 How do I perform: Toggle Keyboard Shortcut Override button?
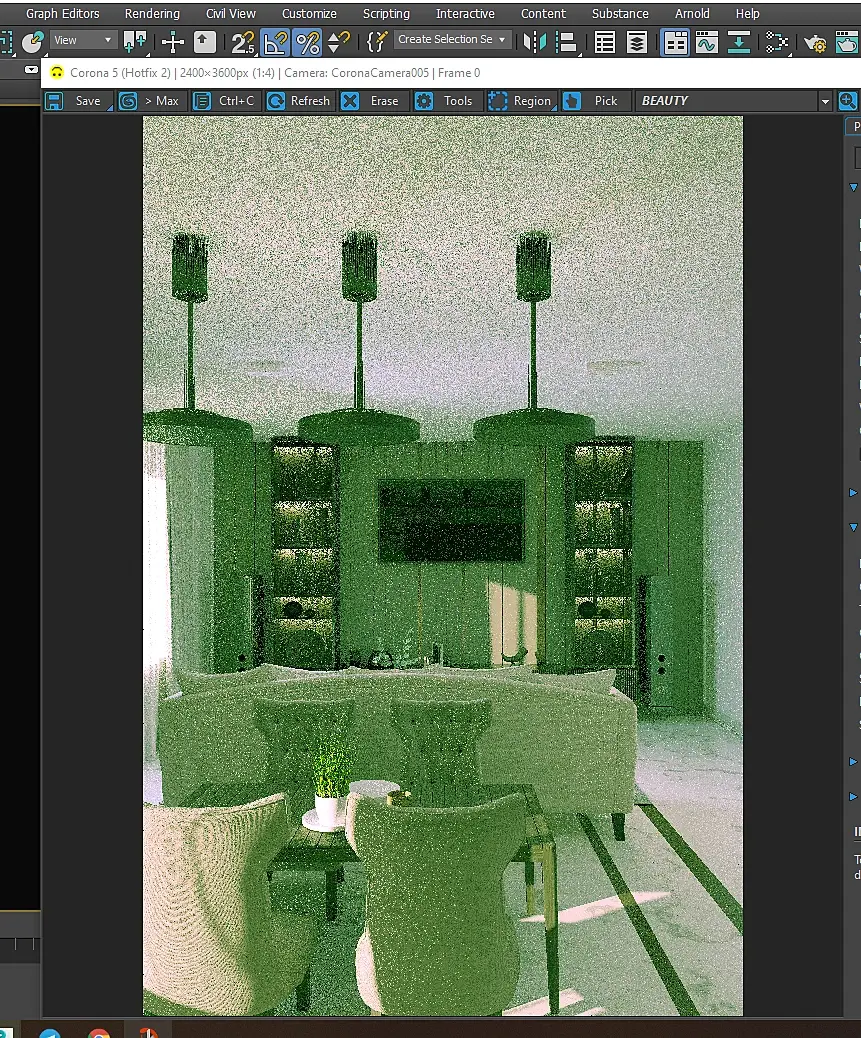pos(204,42)
